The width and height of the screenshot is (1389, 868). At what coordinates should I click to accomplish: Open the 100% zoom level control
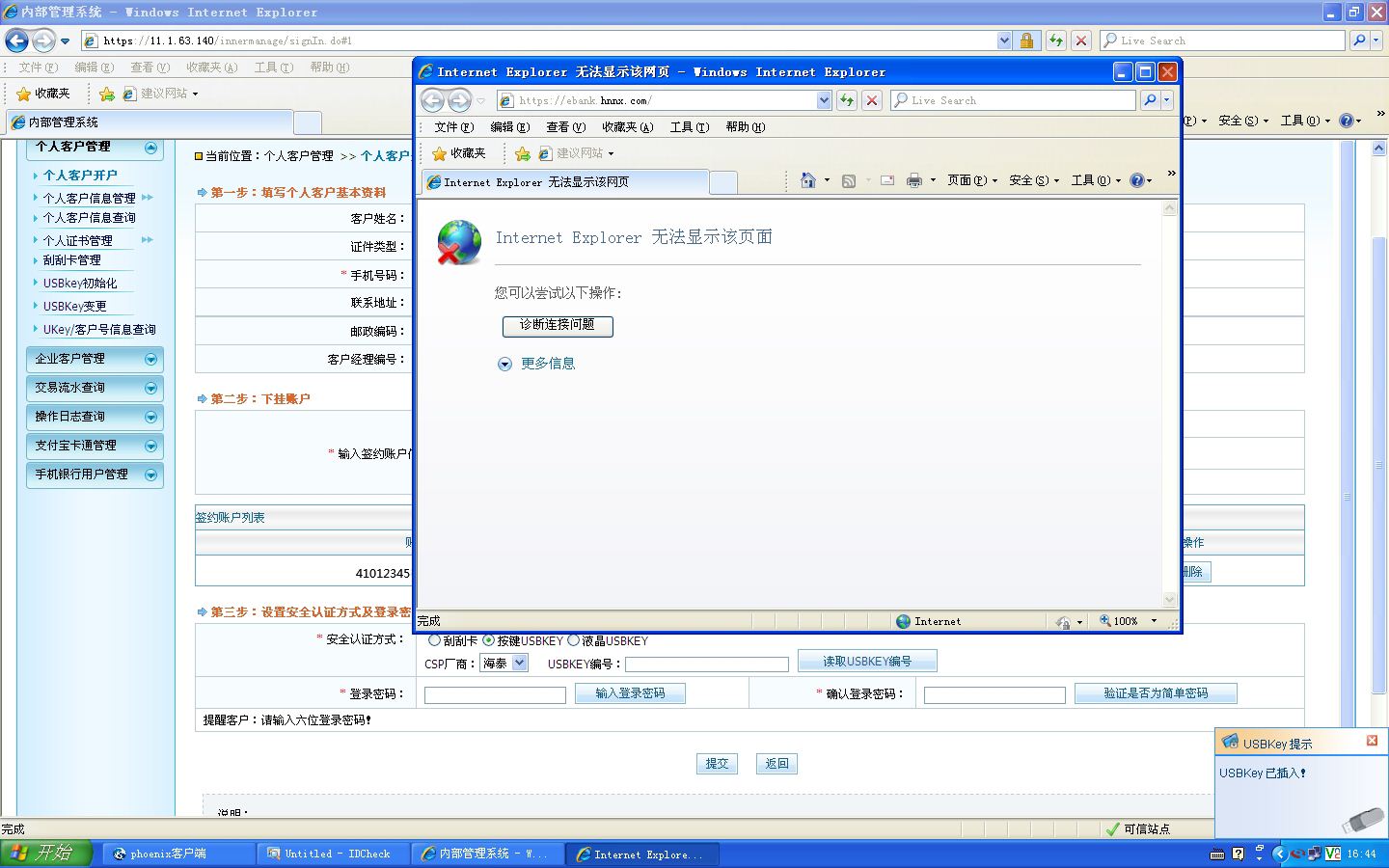(x=1128, y=621)
